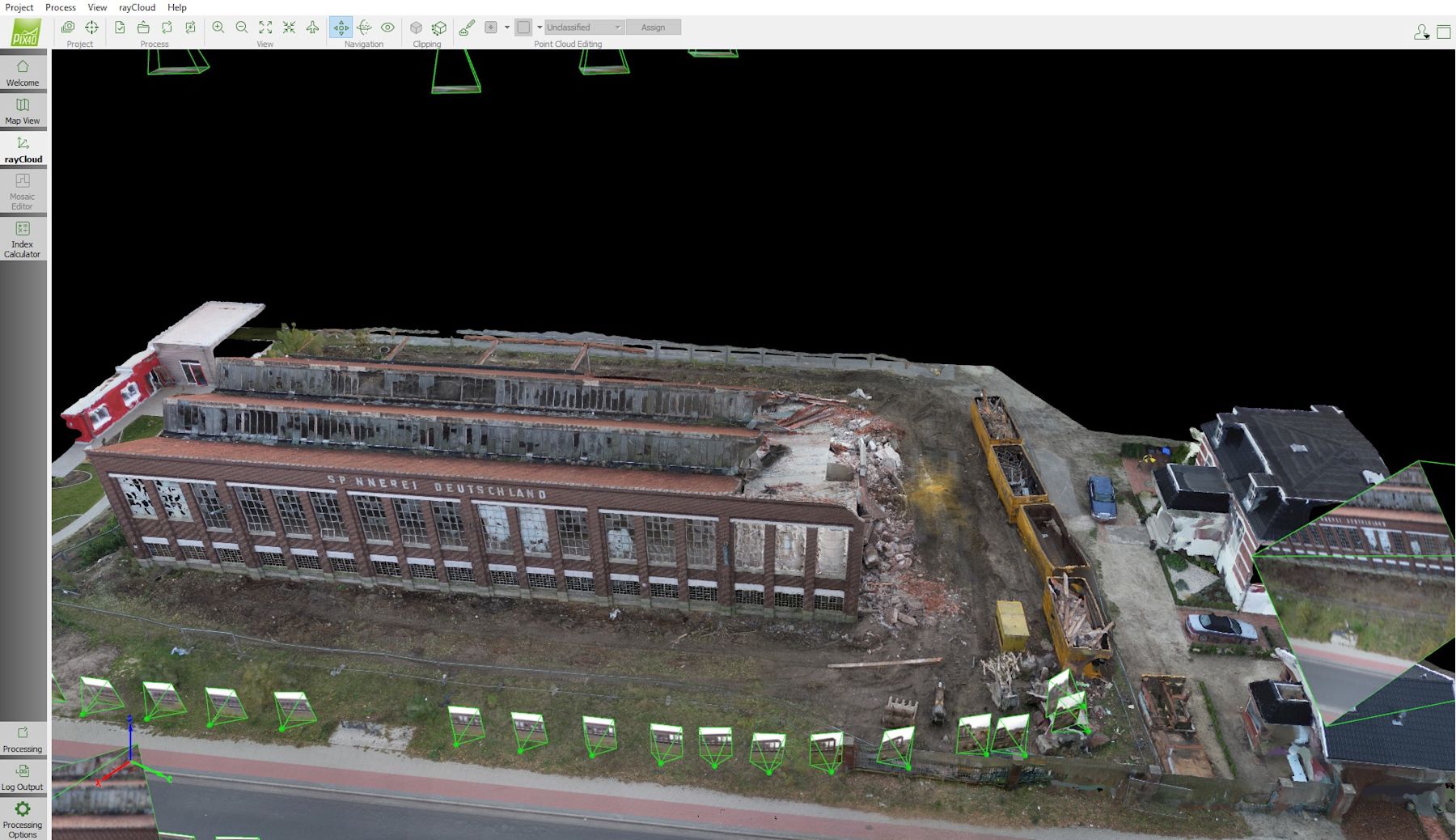Open the Unclassified point group dropdown
The height and width of the screenshot is (840, 1456).
tap(583, 27)
